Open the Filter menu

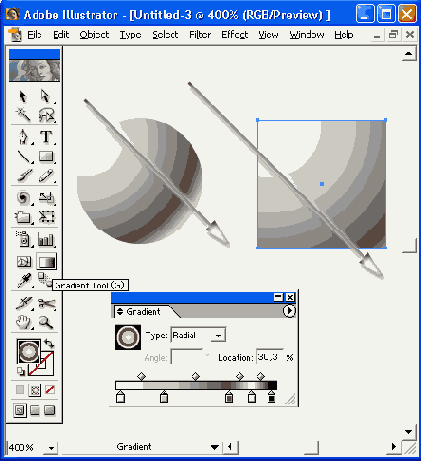click(200, 35)
